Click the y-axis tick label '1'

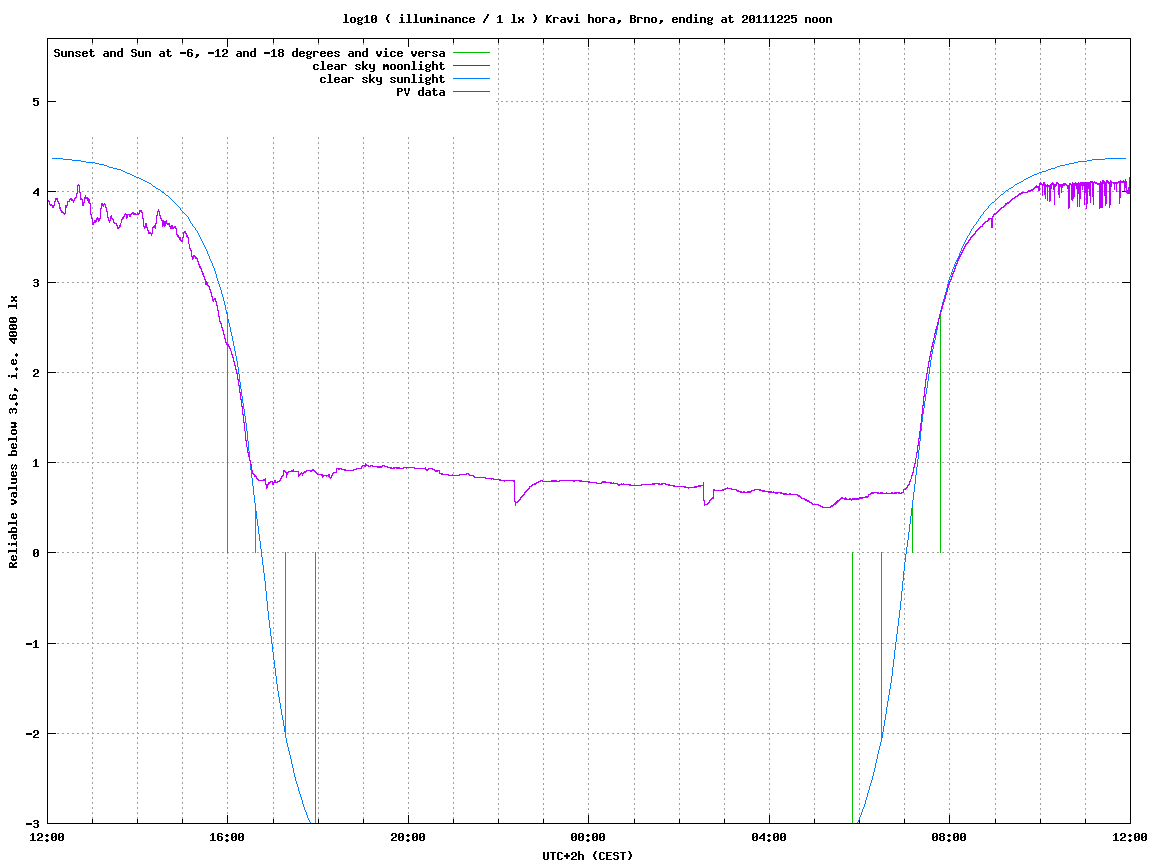(x=35, y=463)
